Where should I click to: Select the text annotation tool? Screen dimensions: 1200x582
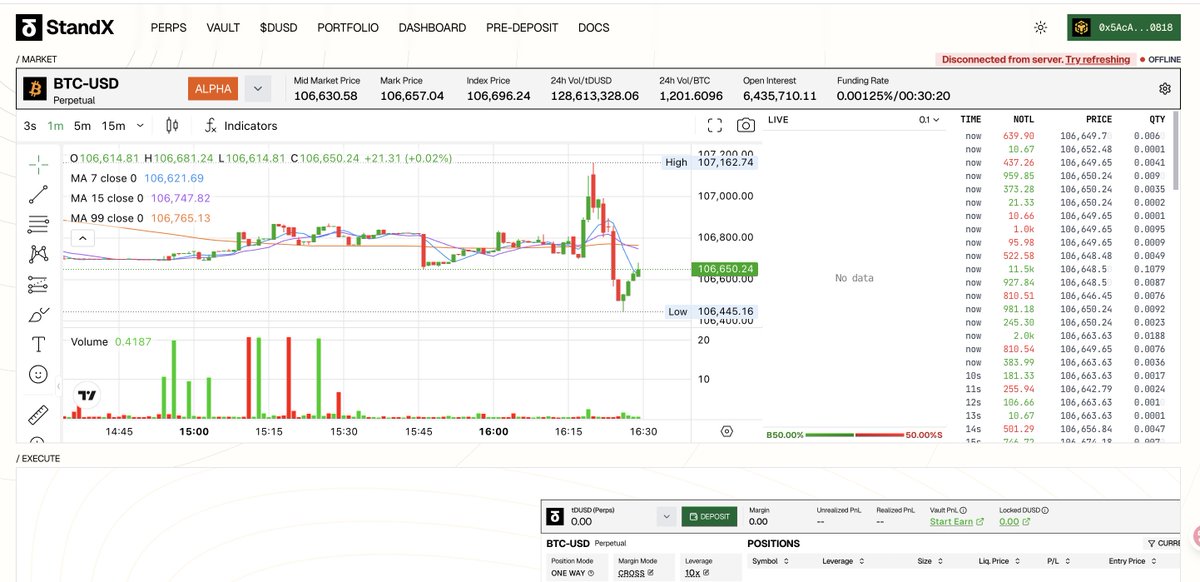pos(39,345)
